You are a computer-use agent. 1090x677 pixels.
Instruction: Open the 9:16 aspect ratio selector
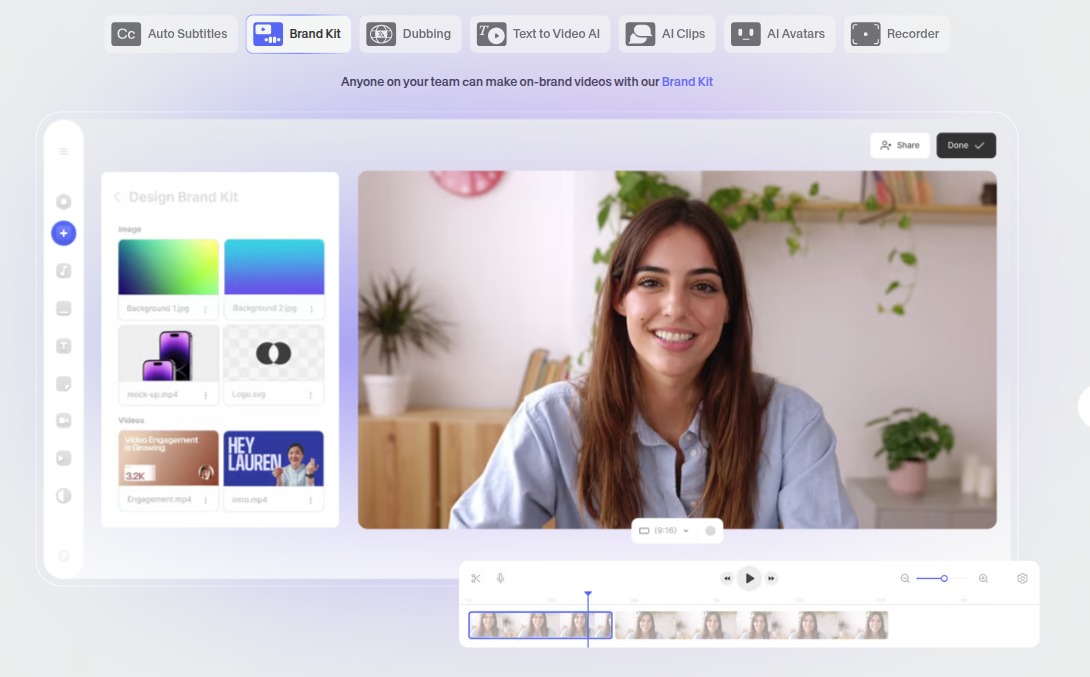click(x=662, y=531)
